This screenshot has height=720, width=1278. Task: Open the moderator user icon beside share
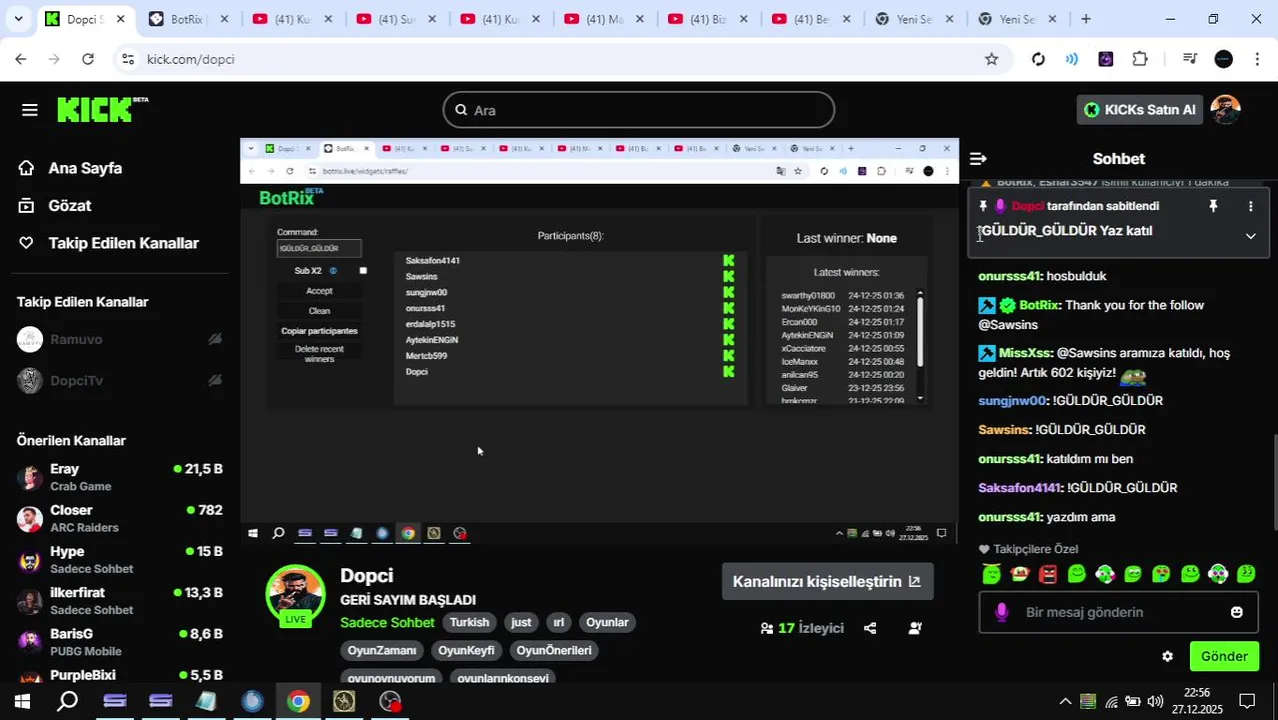coord(915,628)
